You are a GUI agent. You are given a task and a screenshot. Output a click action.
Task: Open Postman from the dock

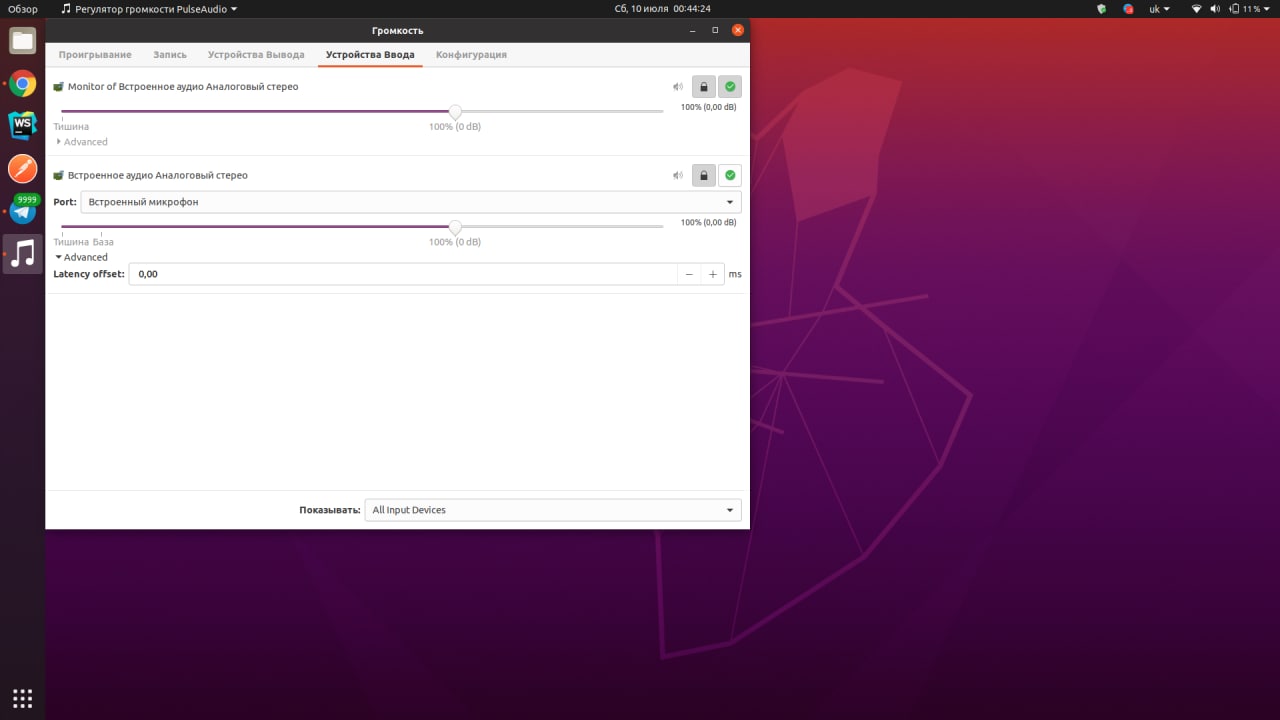[23, 168]
